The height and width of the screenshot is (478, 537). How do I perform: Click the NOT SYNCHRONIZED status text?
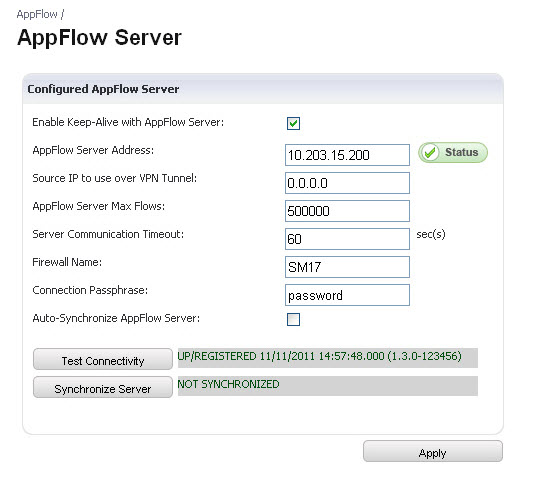click(x=228, y=384)
